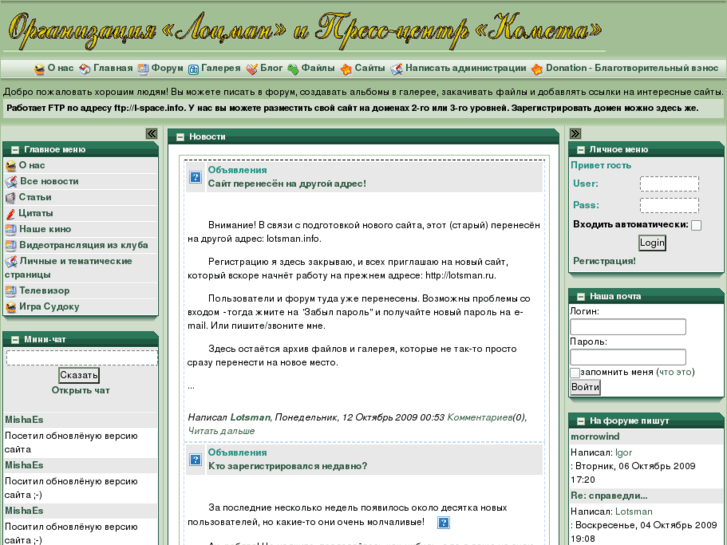
Task: Click the 'Главная' home icon in top navigation
Action: point(85,69)
